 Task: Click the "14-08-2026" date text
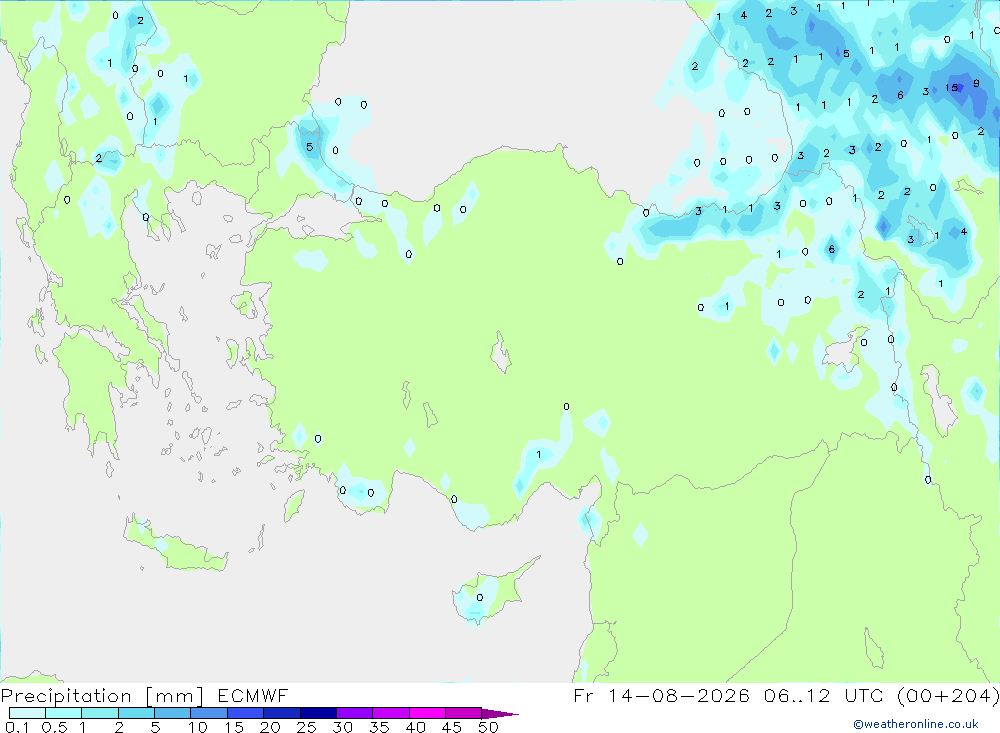pos(679,695)
